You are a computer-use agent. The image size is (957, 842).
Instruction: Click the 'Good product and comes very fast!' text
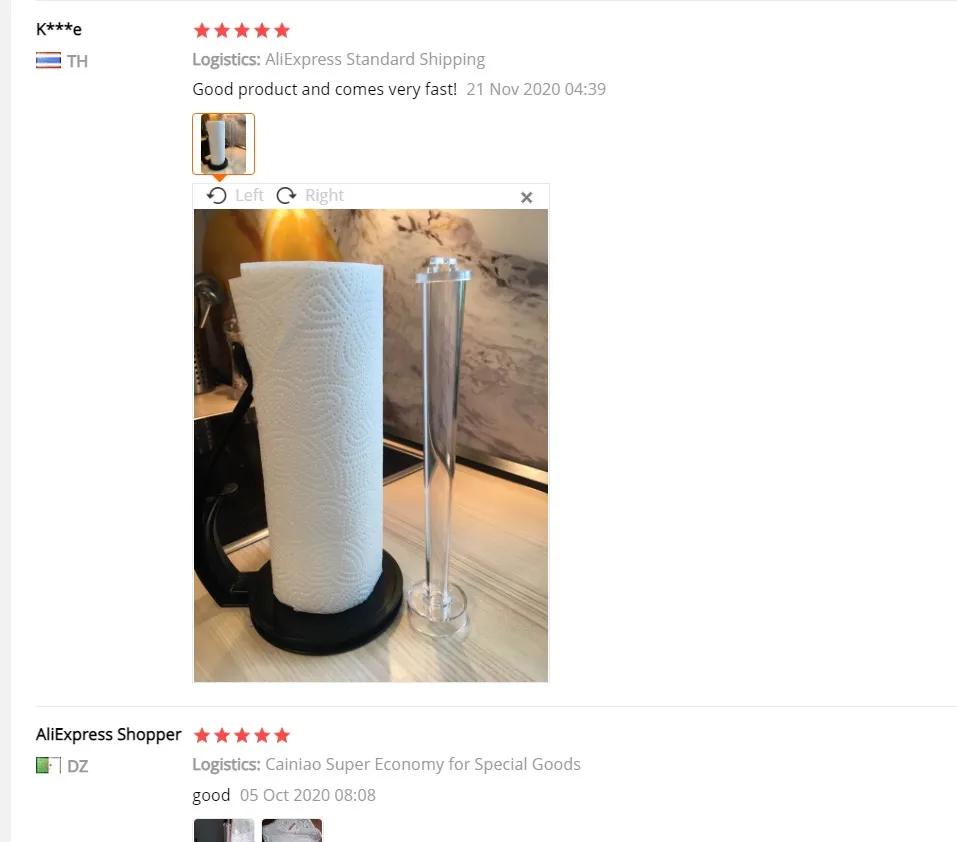(x=325, y=89)
